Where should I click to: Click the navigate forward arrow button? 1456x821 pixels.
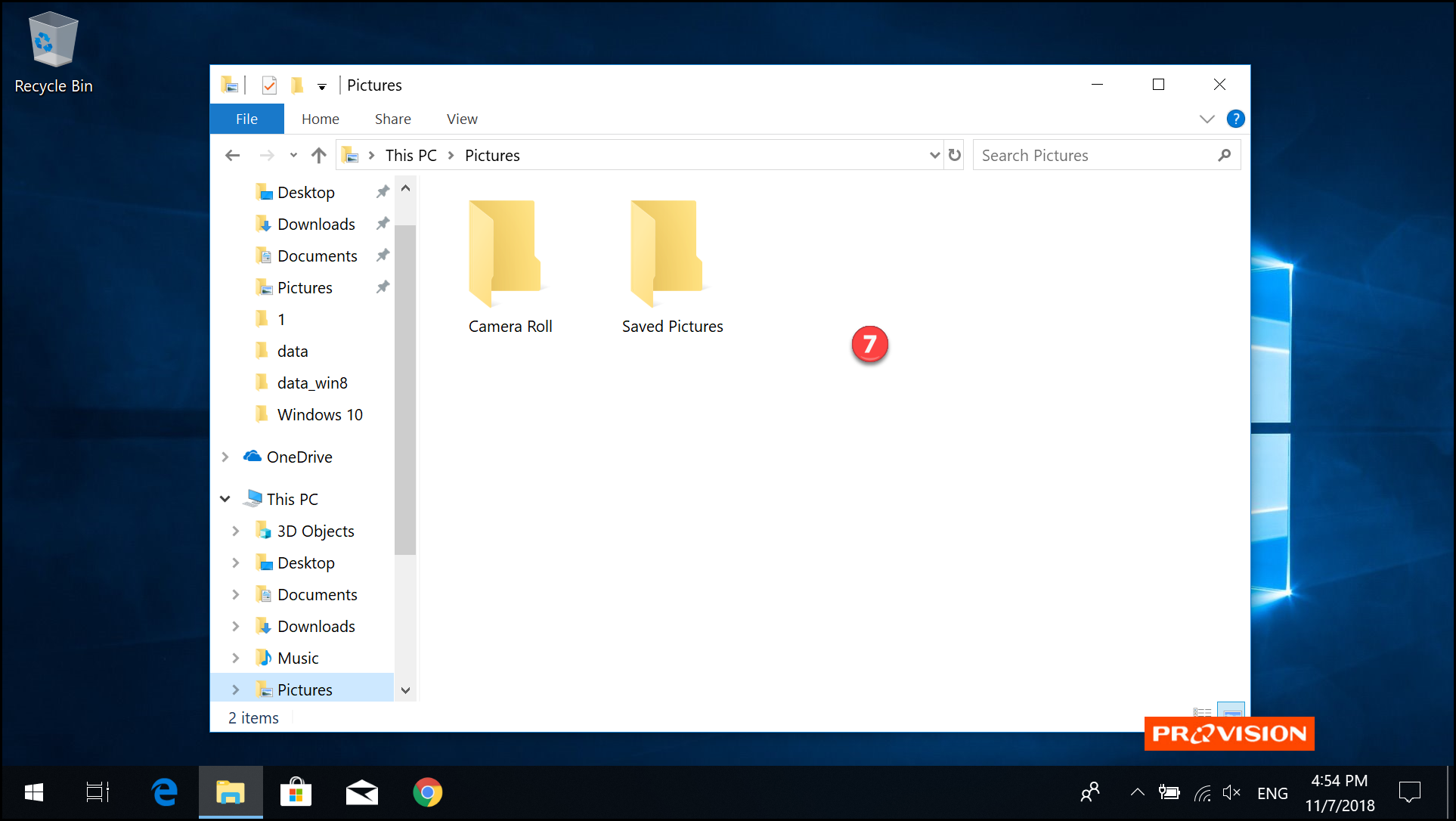pos(265,155)
